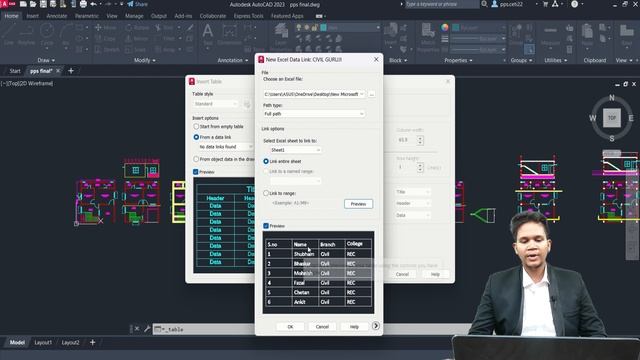Click the Undo arrow in Quick Access toolbar
The image size is (640, 360).
94,4
